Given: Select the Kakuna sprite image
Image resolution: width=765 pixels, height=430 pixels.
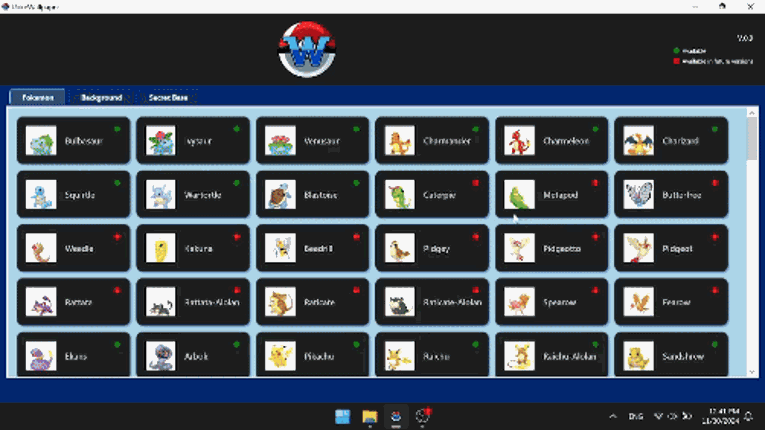Looking at the screenshot, I should coord(161,248).
